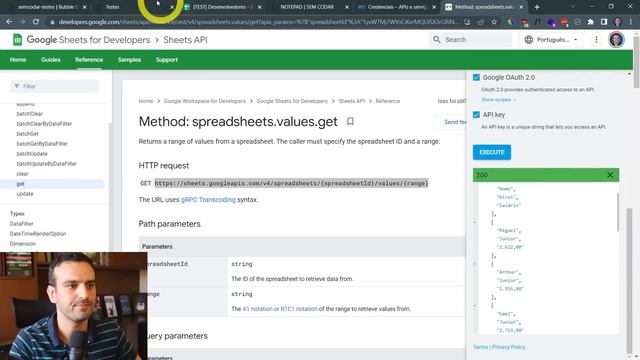Close the 200 response panel
The width and height of the screenshot is (640, 360).
[610, 175]
